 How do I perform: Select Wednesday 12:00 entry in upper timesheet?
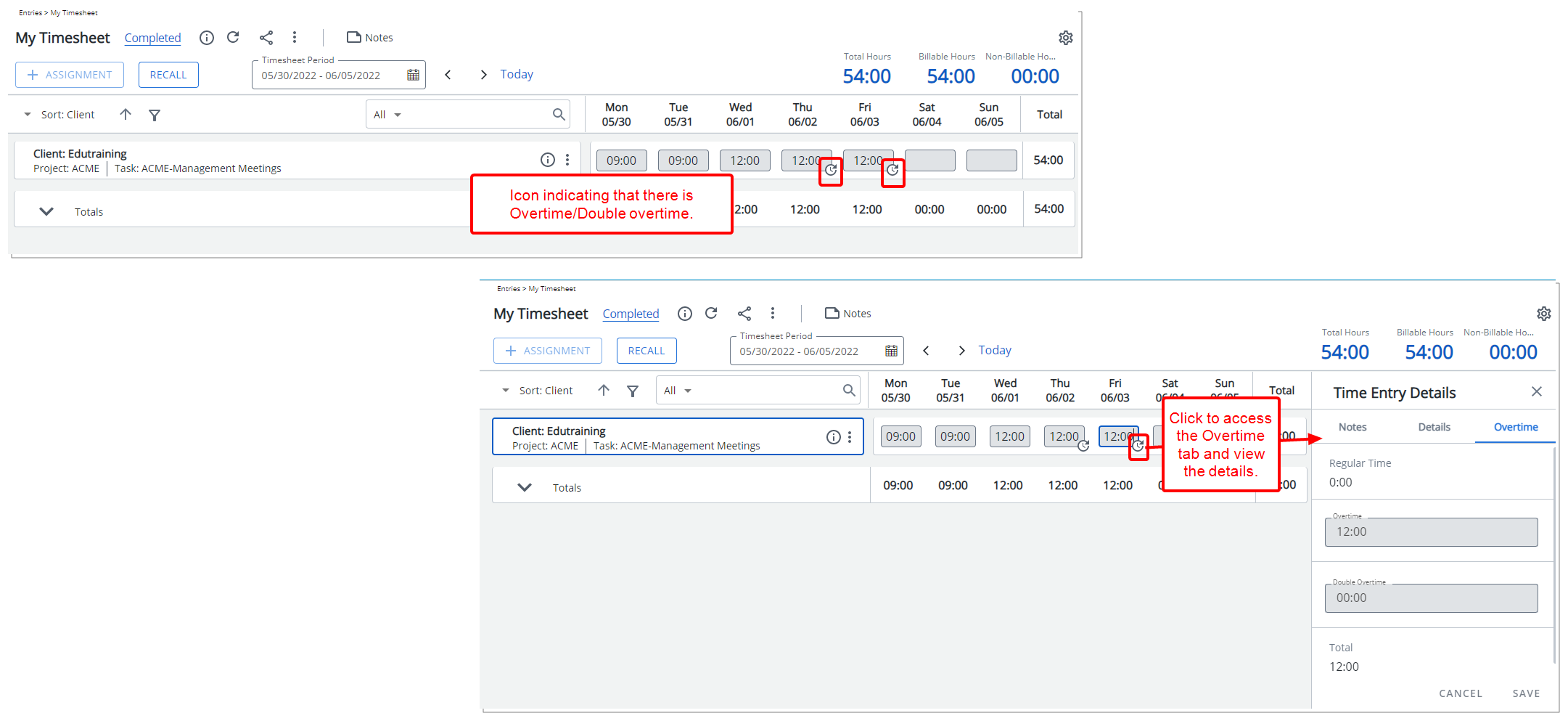[x=744, y=160]
